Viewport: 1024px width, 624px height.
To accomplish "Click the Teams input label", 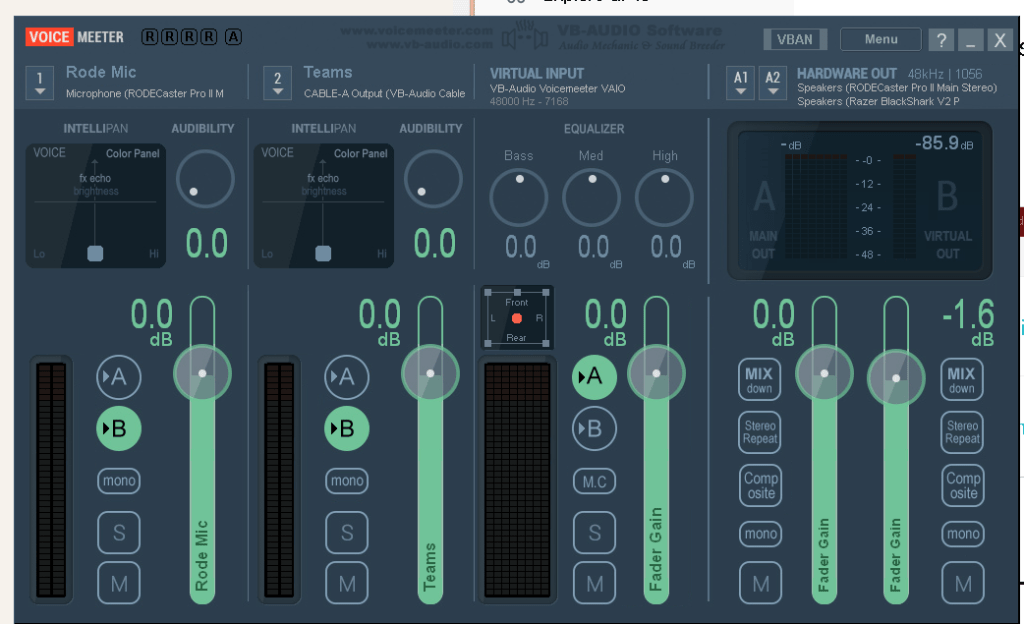I will [x=328, y=72].
